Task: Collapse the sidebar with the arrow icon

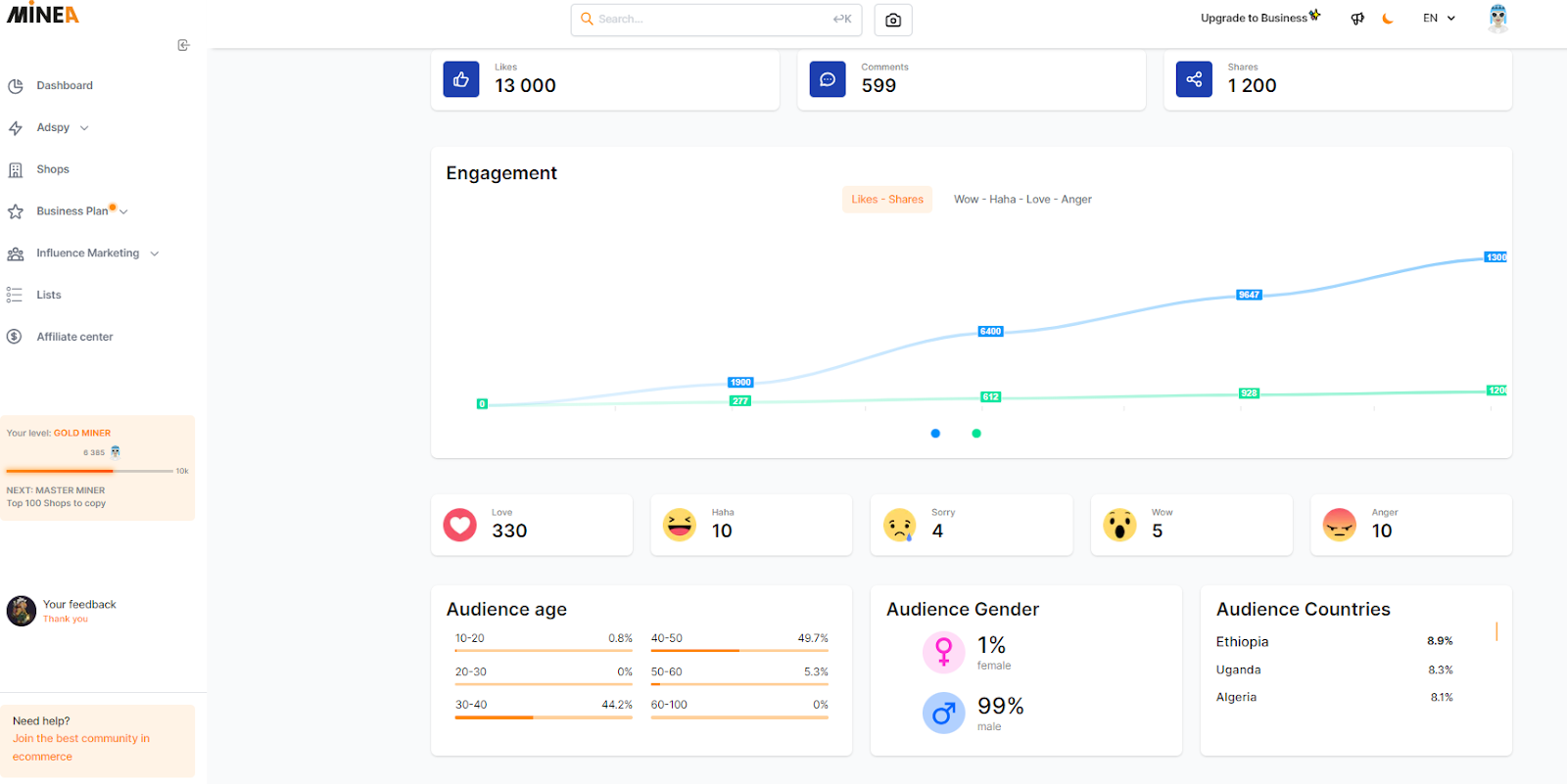Action: pos(183,45)
